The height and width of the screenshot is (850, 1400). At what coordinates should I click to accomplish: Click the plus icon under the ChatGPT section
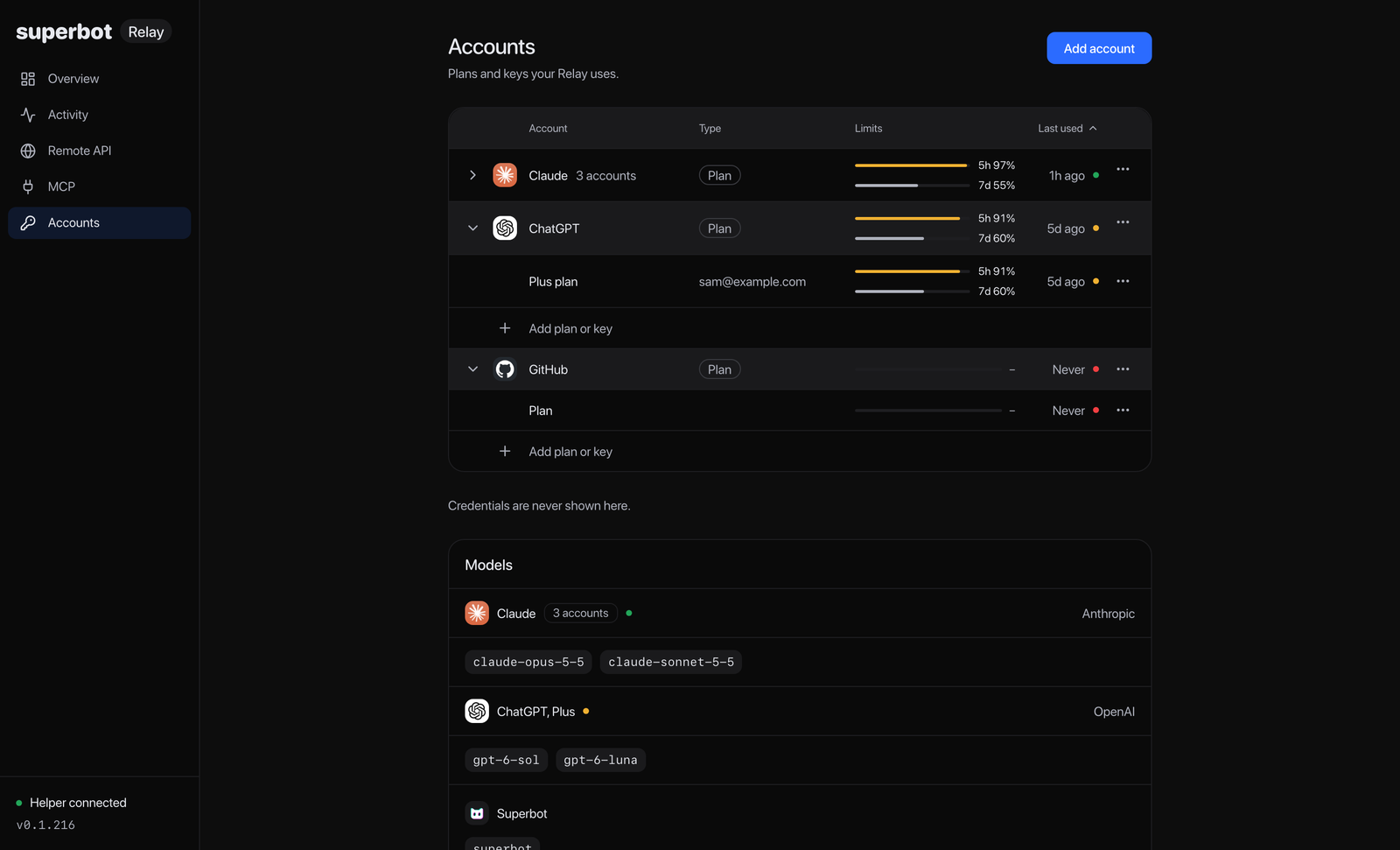click(x=505, y=328)
